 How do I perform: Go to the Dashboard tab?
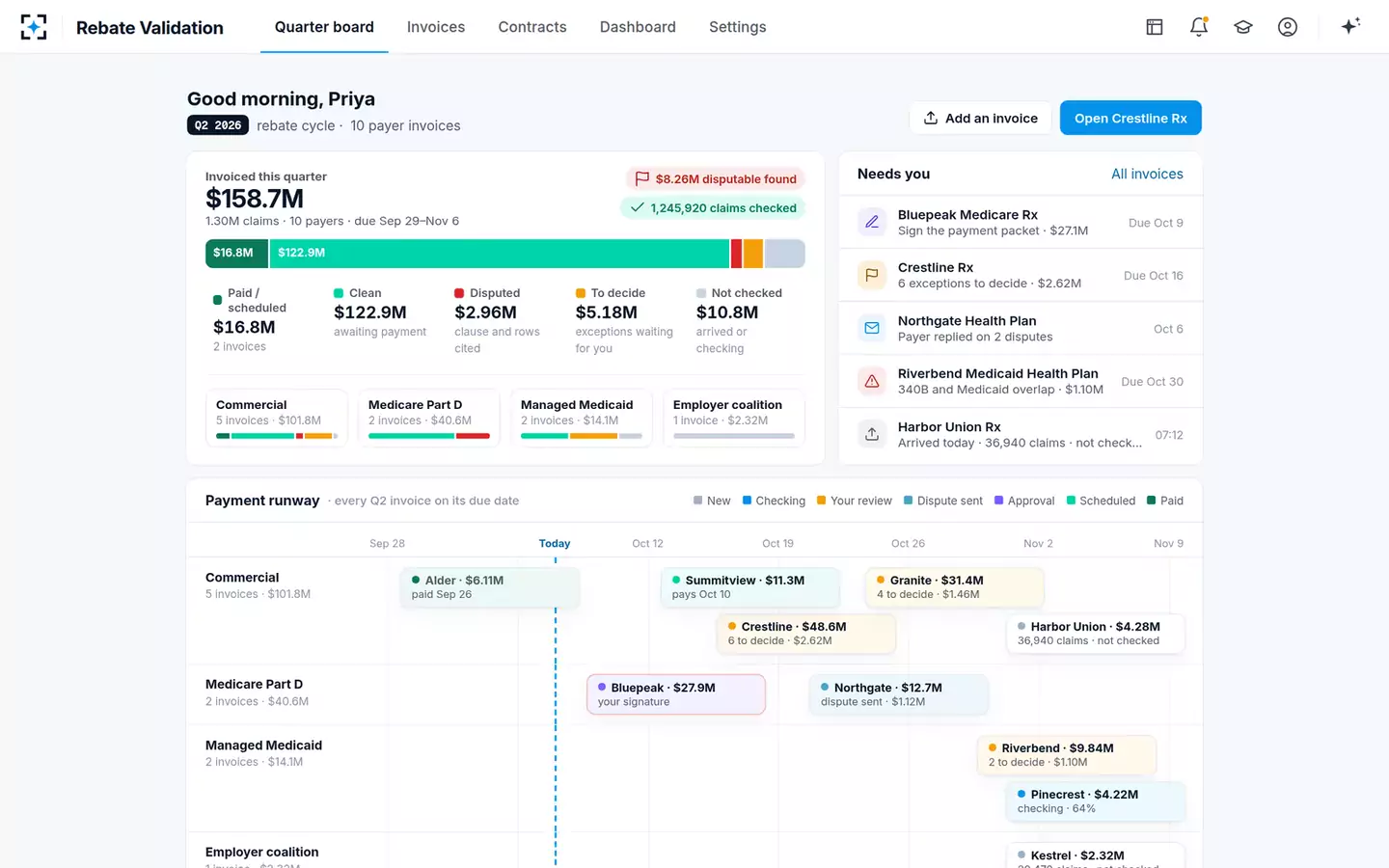click(638, 27)
